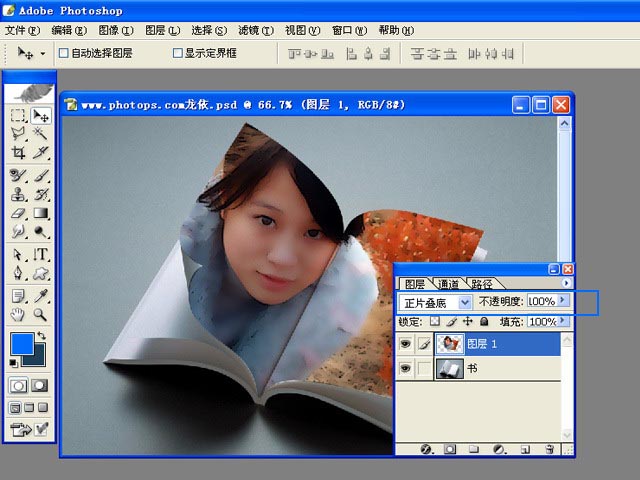This screenshot has width=640, height=480.
Task: Expand the 不透明度 opacity slider arrow
Action: (563, 301)
